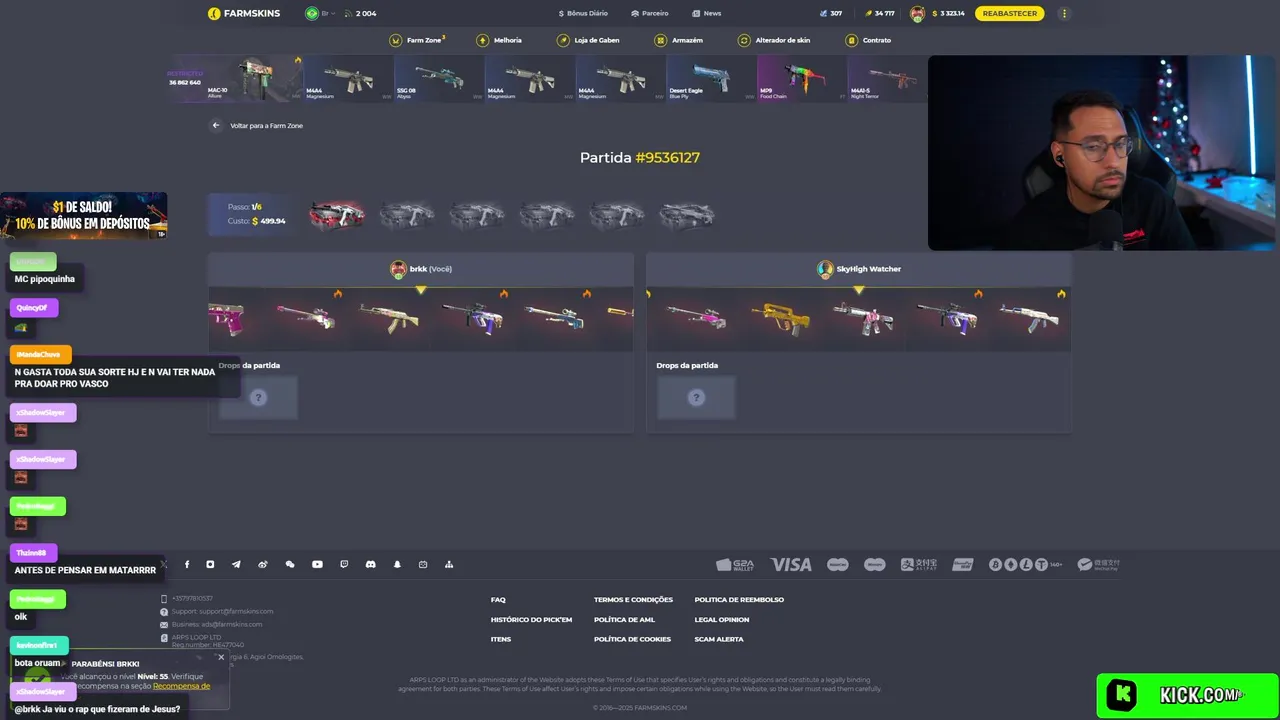The image size is (1280, 720).
Task: Open Itens footer link
Action: tap(501, 639)
